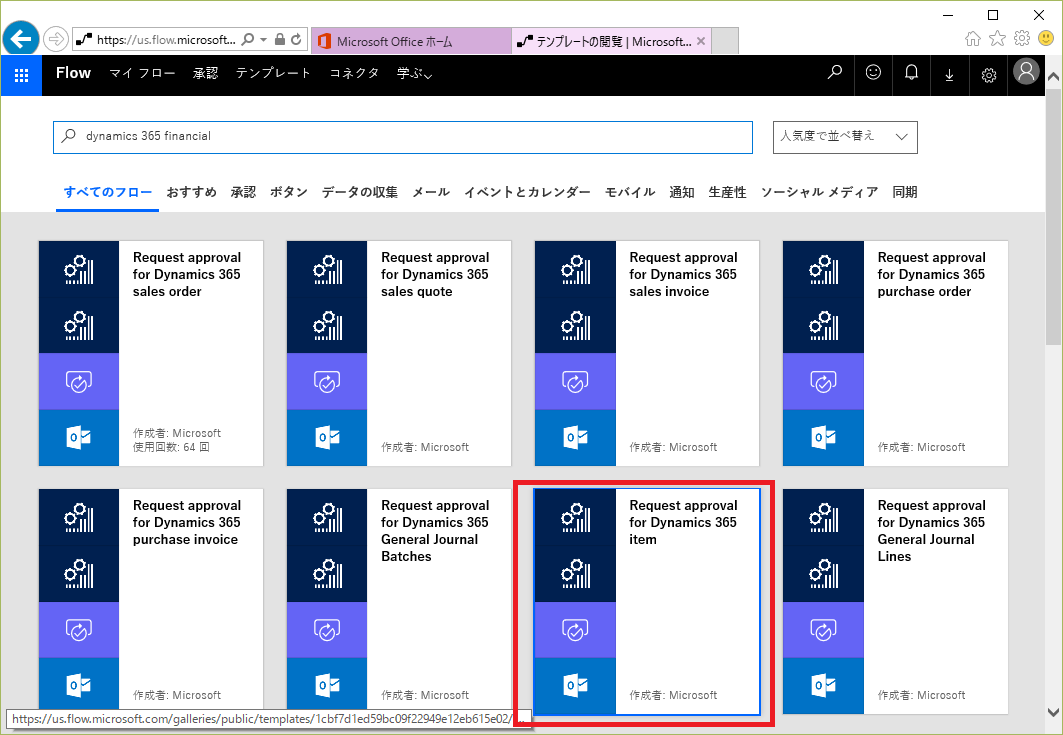Image resolution: width=1063 pixels, height=735 pixels.
Task: Open the app launcher waffle icon
Action: (21, 75)
